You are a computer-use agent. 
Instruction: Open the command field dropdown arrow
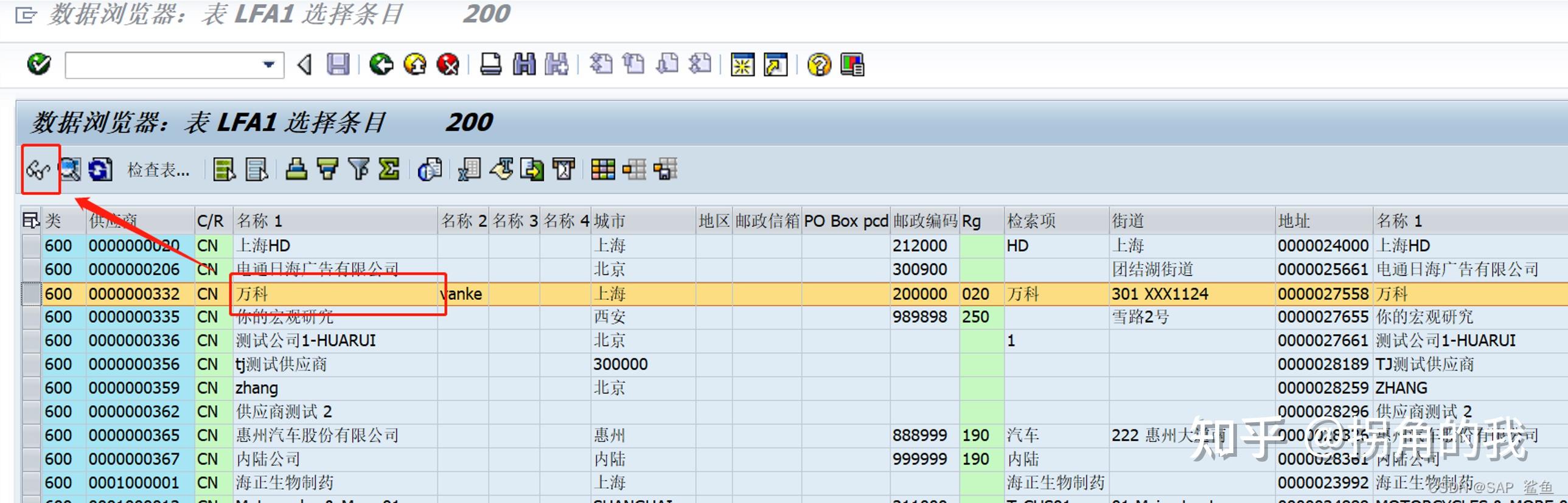pos(268,64)
